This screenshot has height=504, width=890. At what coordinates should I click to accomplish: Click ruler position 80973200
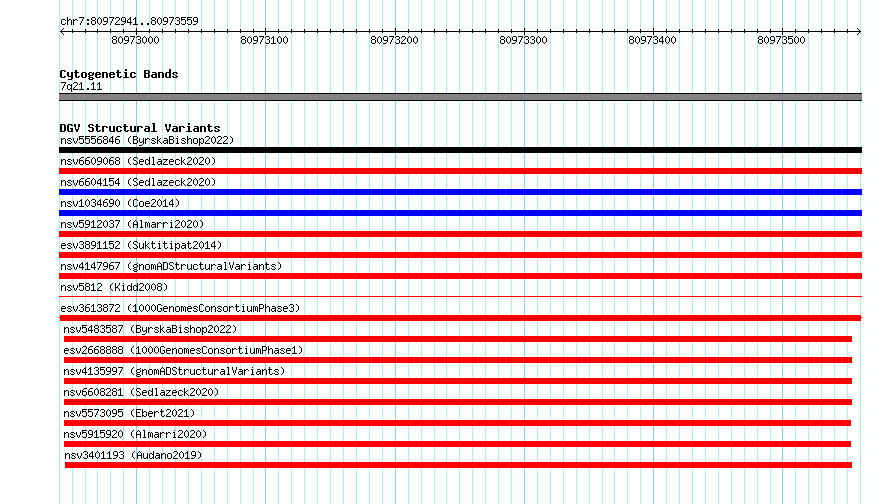[x=394, y=40]
